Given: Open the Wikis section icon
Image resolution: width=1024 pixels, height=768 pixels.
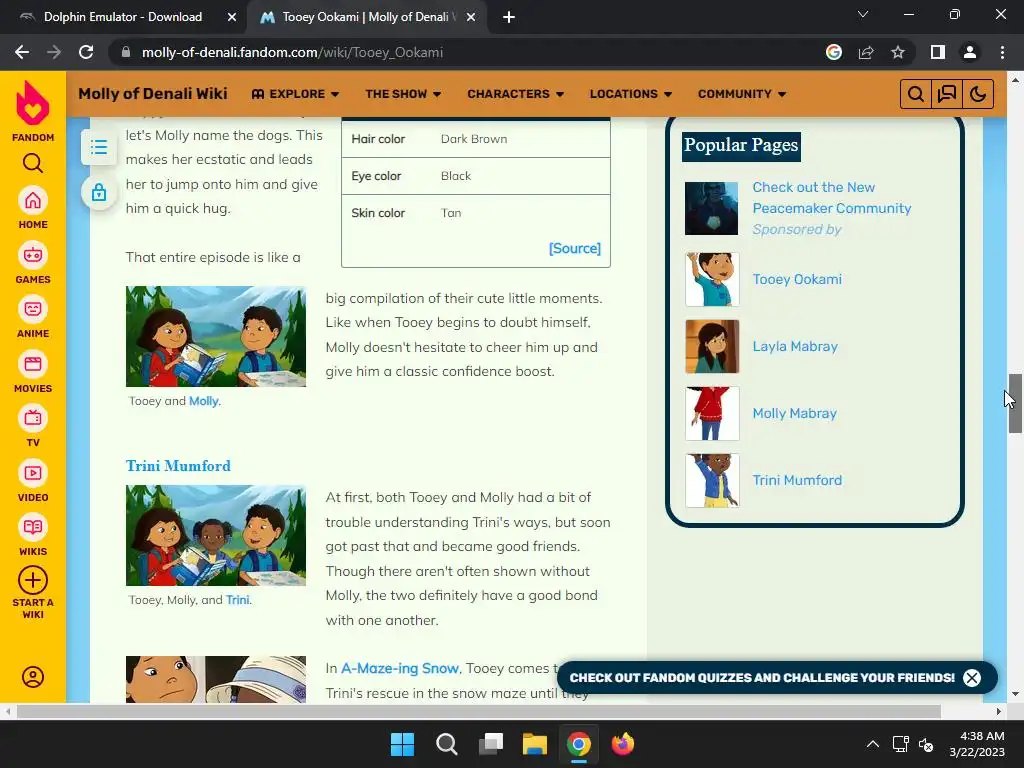Looking at the screenshot, I should point(33,528).
